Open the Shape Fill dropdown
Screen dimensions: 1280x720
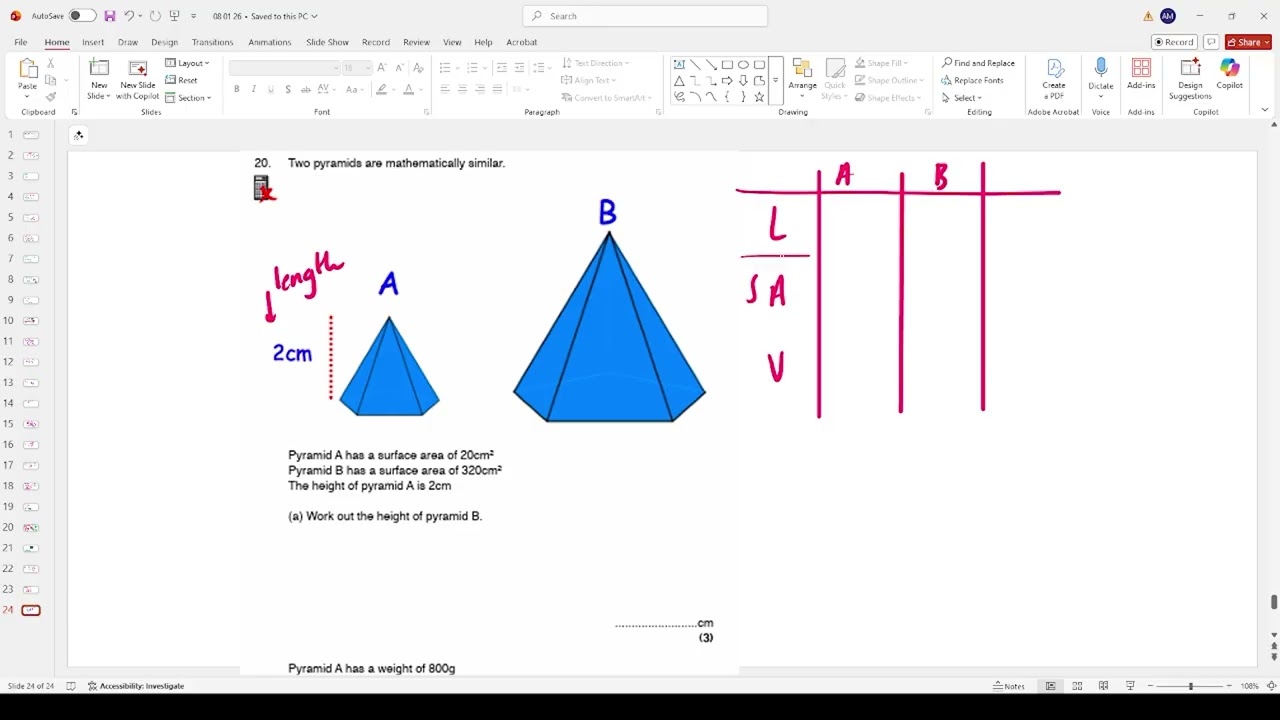(x=880, y=63)
